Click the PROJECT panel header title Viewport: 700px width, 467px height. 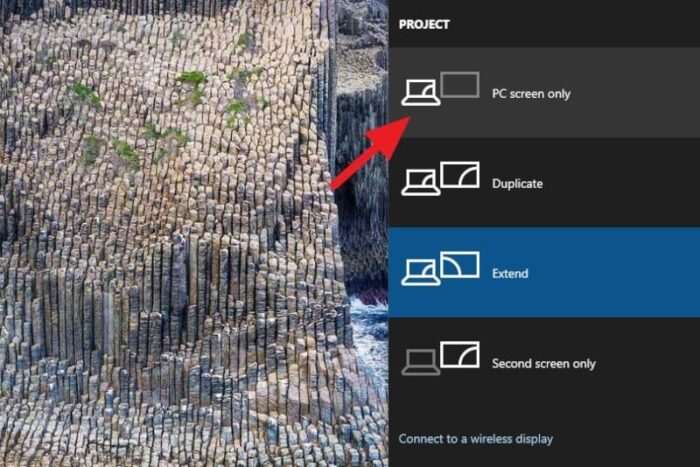424,25
